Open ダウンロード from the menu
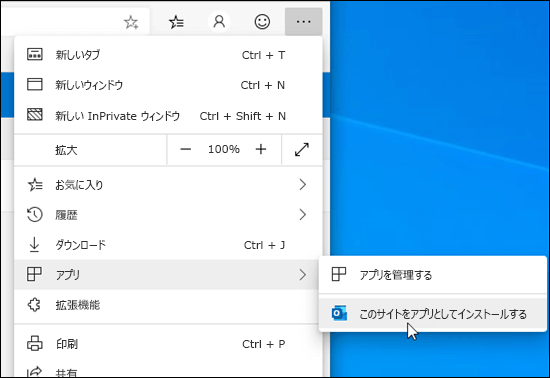The image size is (550, 378). click(x=168, y=245)
